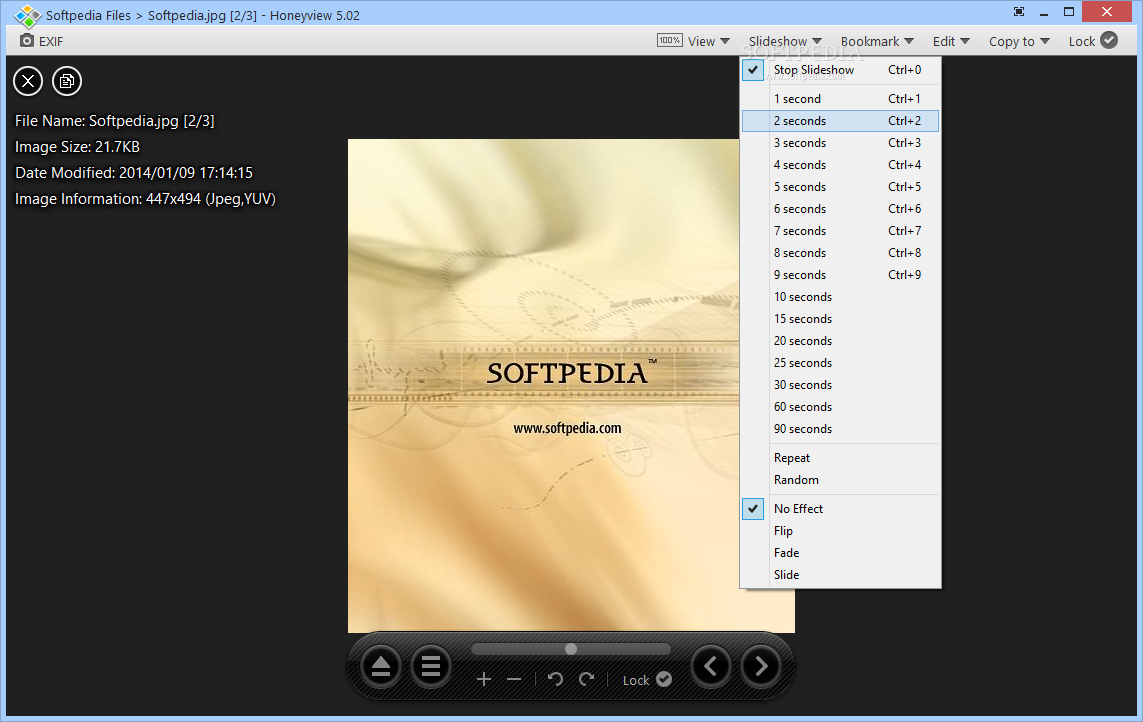
Task: Set slideshow interval to 15 seconds
Action: tap(840, 319)
